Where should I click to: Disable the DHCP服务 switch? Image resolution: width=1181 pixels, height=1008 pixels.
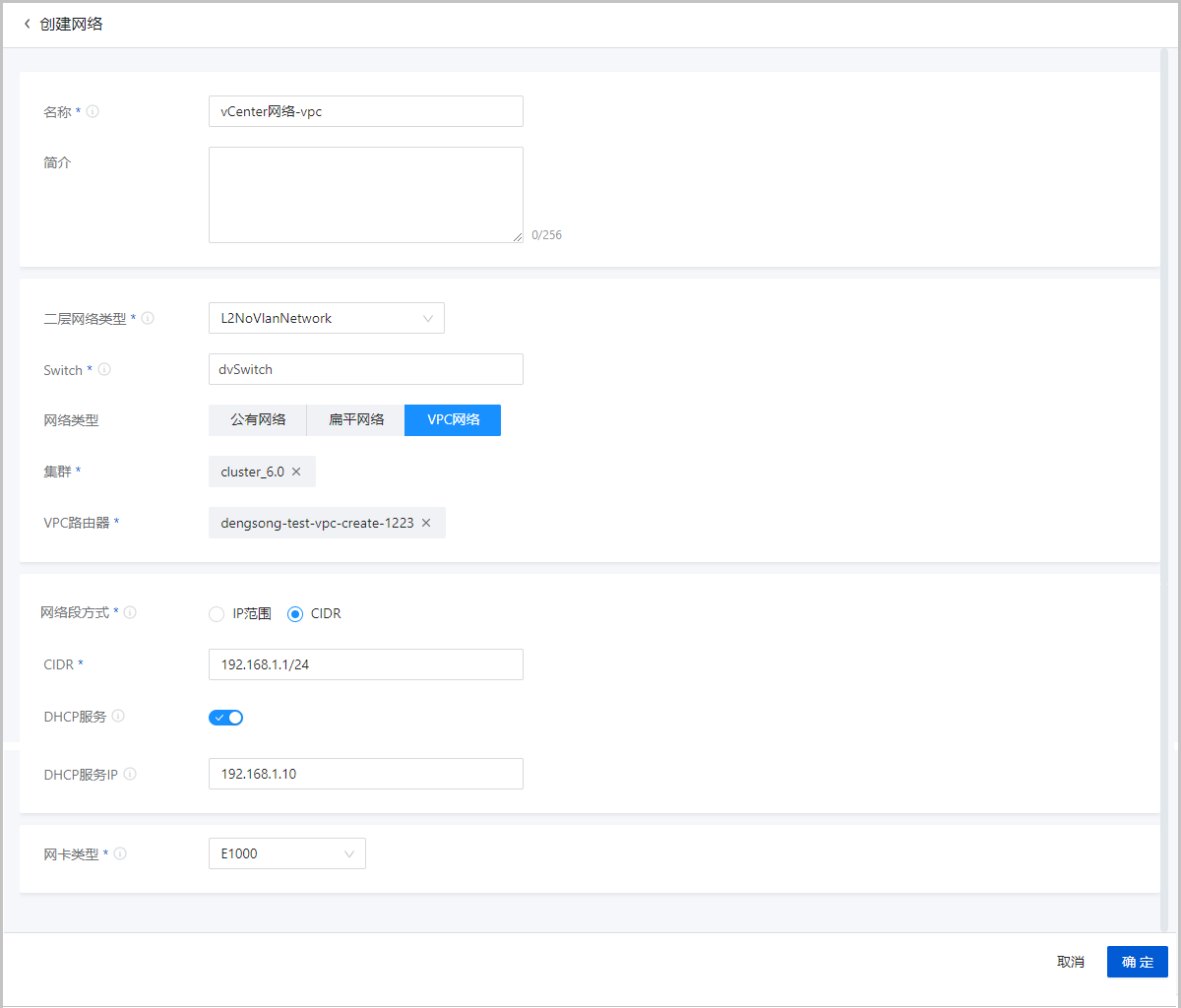(225, 718)
